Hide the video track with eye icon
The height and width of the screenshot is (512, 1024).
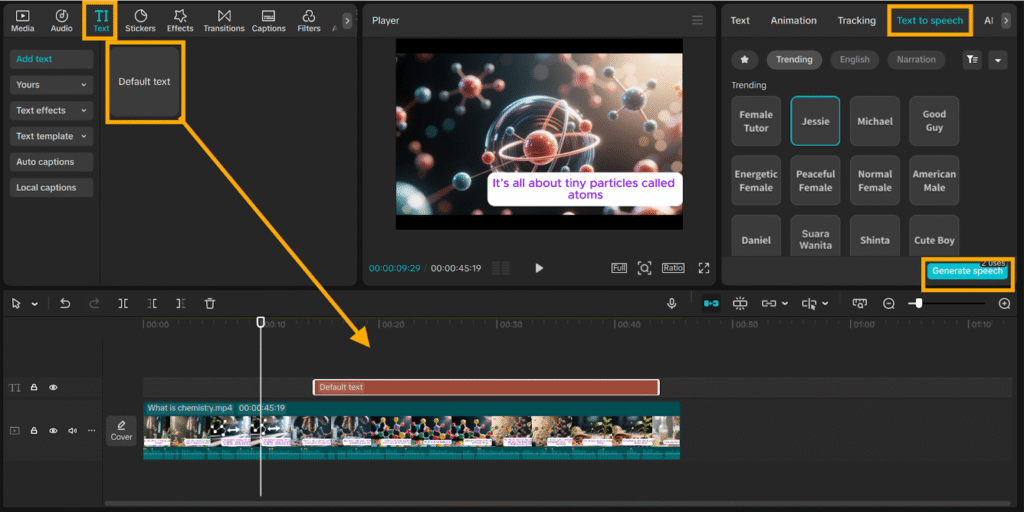(x=54, y=430)
